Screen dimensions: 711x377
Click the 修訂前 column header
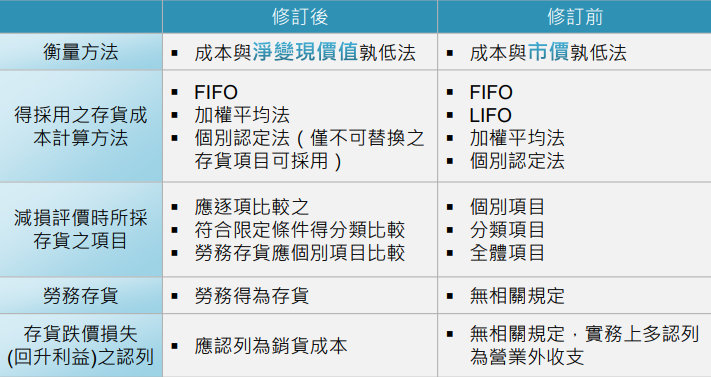click(x=575, y=17)
